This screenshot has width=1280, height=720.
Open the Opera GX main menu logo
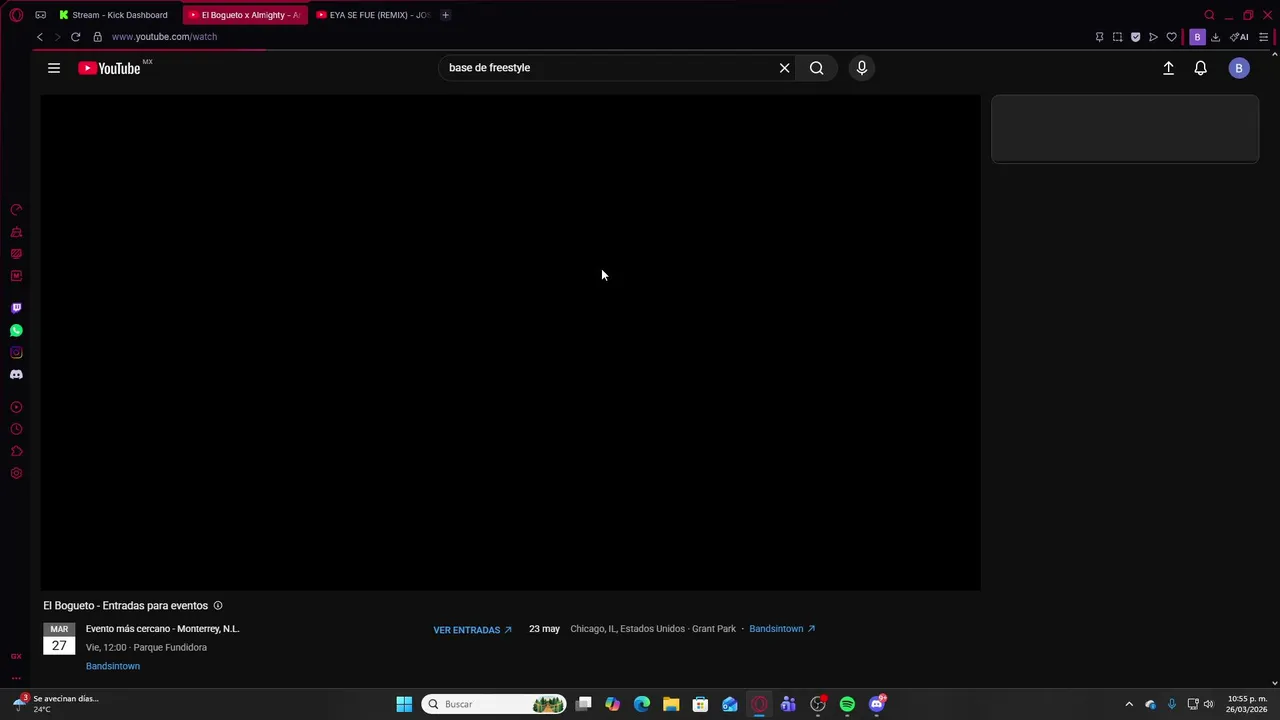tap(16, 15)
